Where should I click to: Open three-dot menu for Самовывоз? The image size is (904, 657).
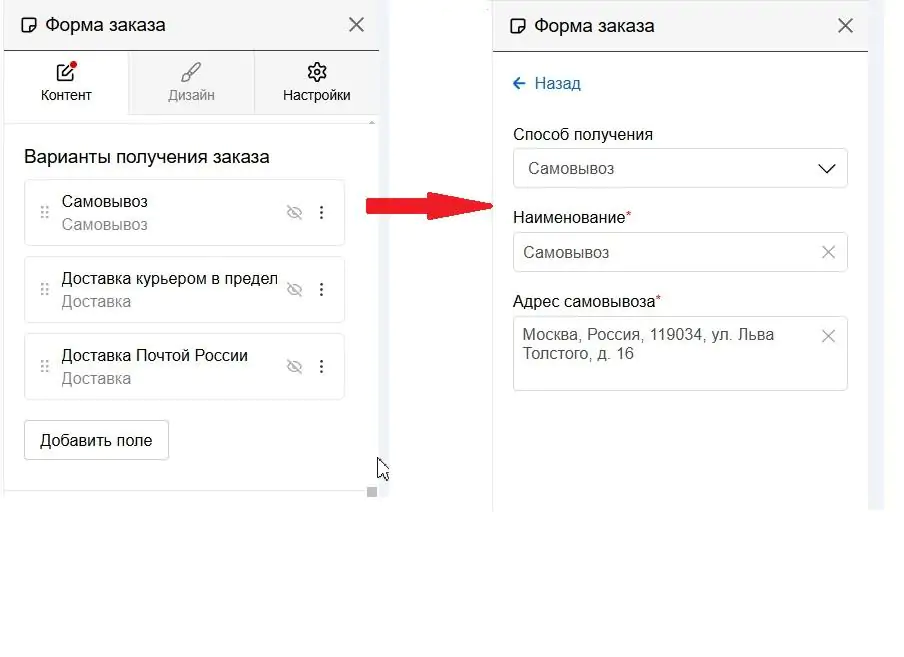pyautogui.click(x=322, y=213)
